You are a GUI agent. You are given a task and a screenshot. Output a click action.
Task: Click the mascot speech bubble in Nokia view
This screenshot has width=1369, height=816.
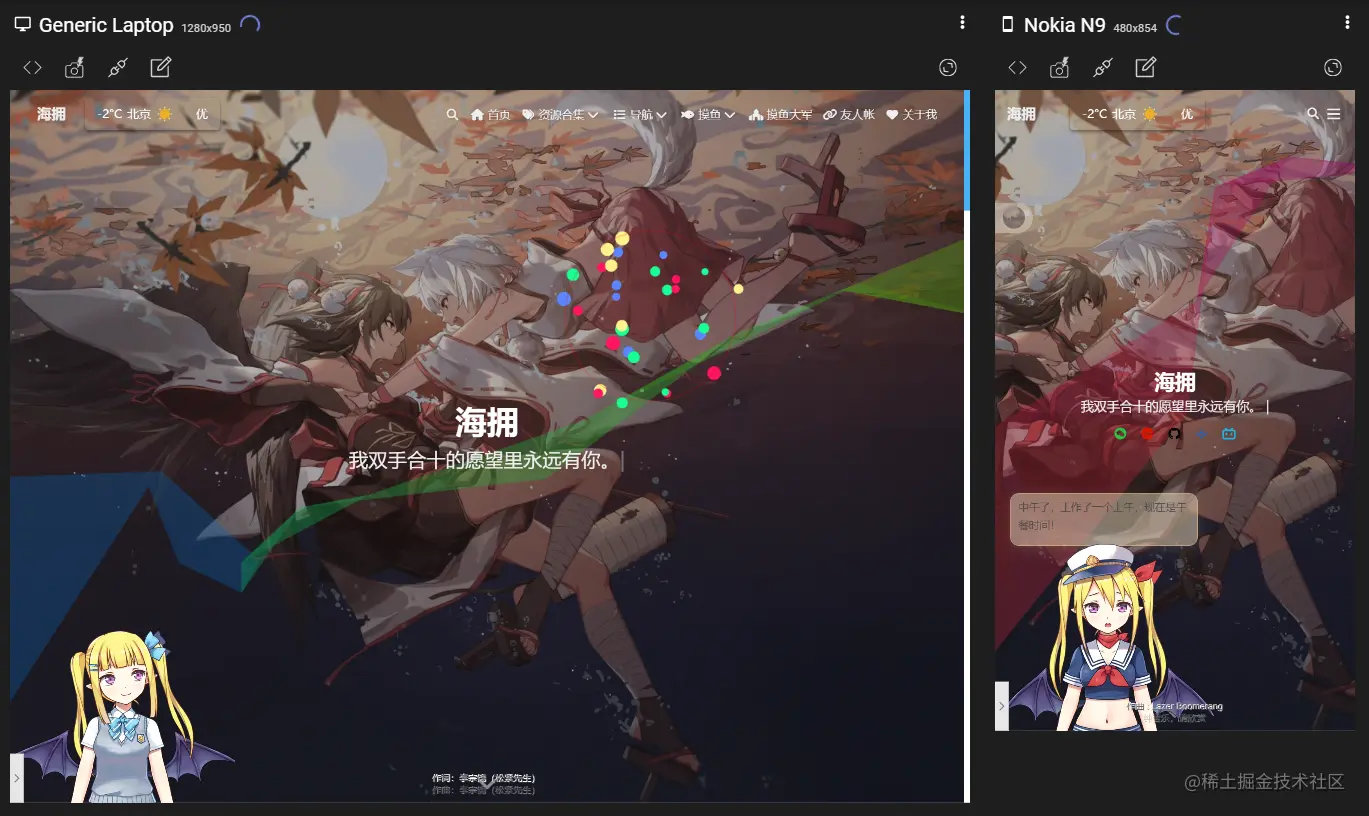point(1103,519)
